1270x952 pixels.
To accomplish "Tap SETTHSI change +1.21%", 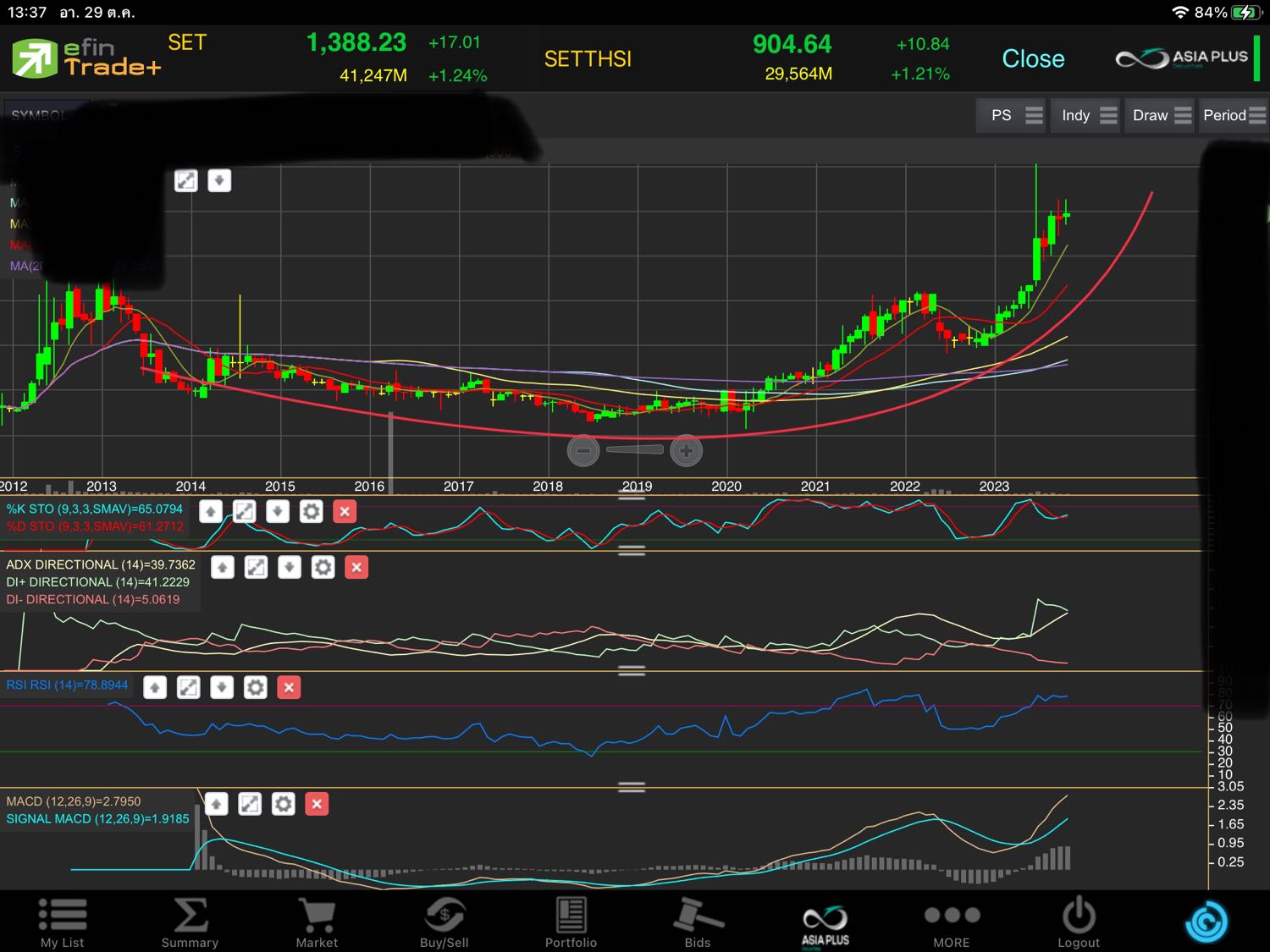I will (x=920, y=74).
